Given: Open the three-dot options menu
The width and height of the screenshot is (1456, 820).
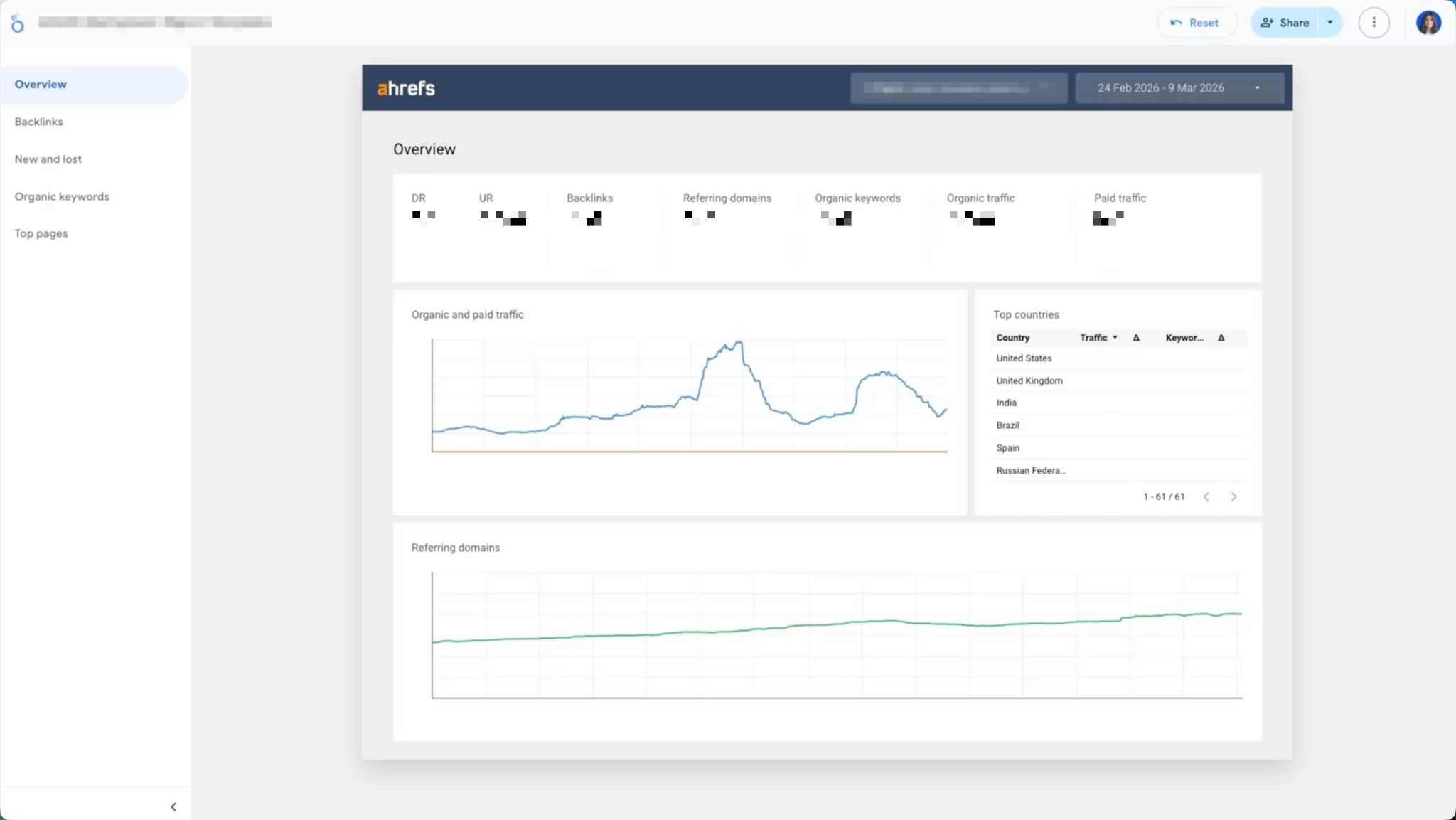Looking at the screenshot, I should tap(1374, 22).
